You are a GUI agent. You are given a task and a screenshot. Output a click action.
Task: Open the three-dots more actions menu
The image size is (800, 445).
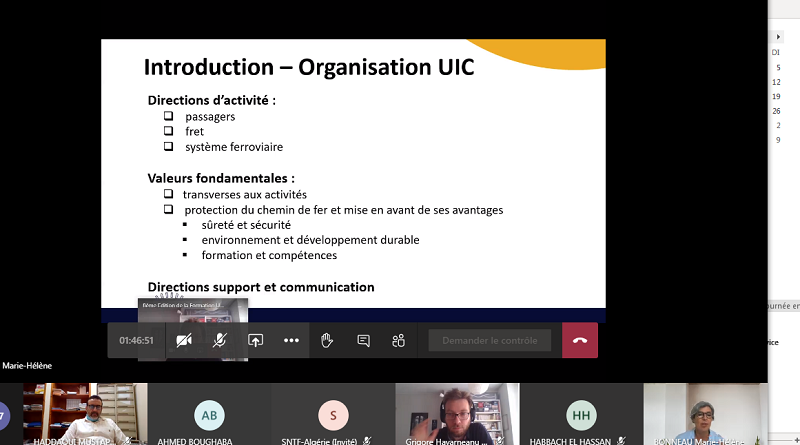coord(291,340)
